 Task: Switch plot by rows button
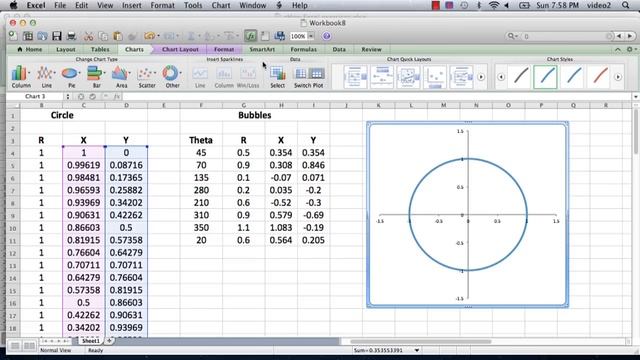[x=301, y=73]
